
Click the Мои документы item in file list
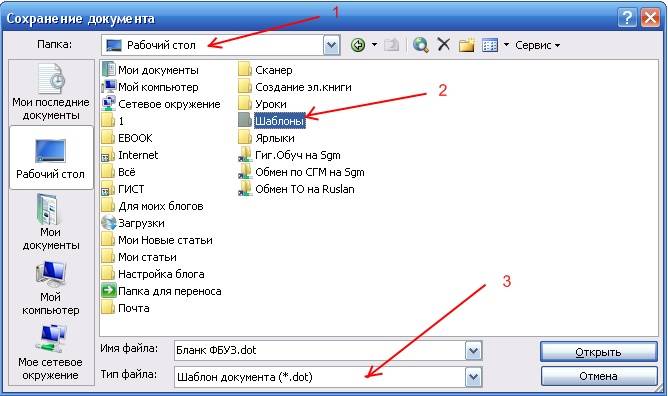[x=150, y=70]
